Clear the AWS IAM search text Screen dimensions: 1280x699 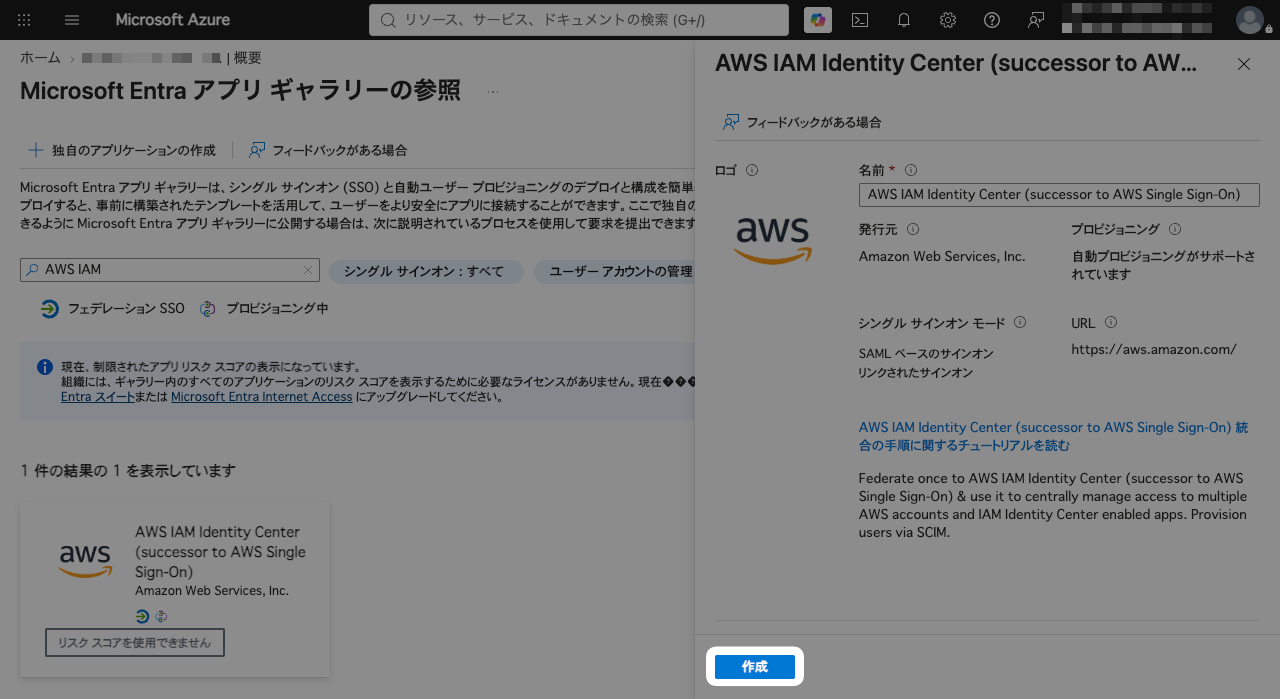pyautogui.click(x=308, y=270)
